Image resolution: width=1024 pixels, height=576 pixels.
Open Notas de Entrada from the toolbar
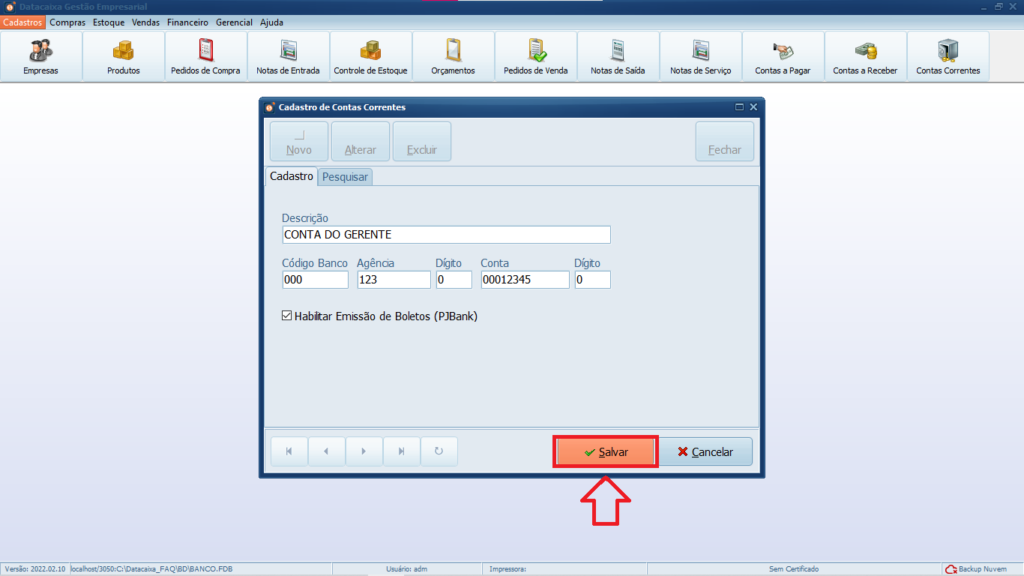coord(288,56)
